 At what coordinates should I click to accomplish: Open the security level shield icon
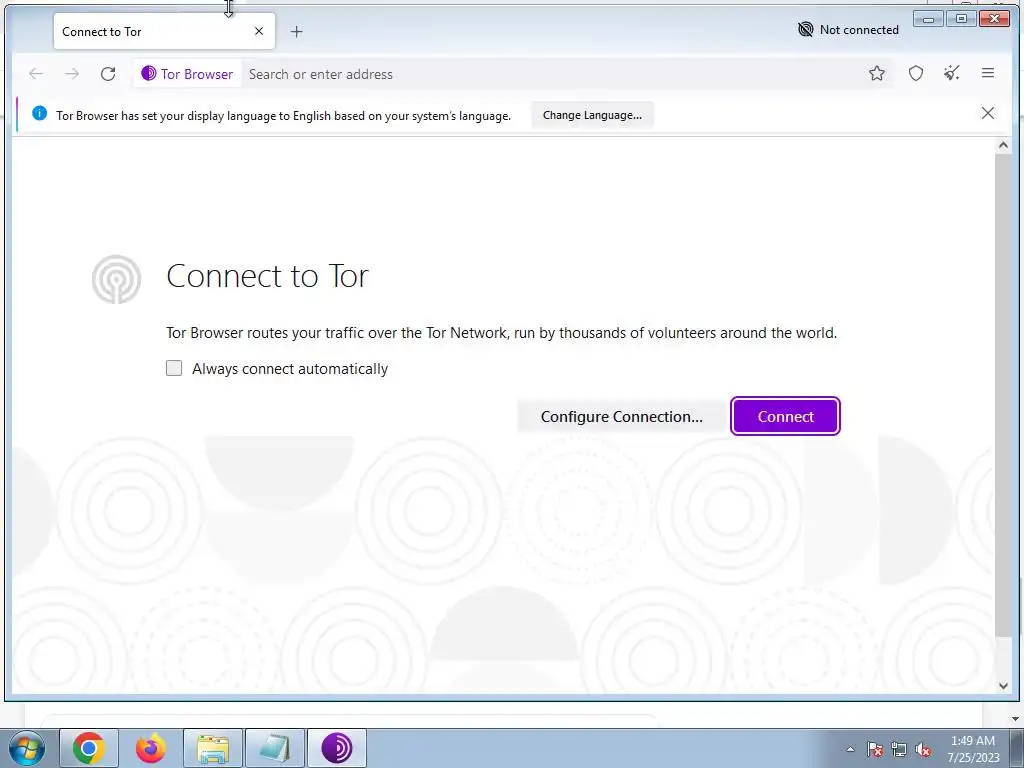tap(916, 73)
